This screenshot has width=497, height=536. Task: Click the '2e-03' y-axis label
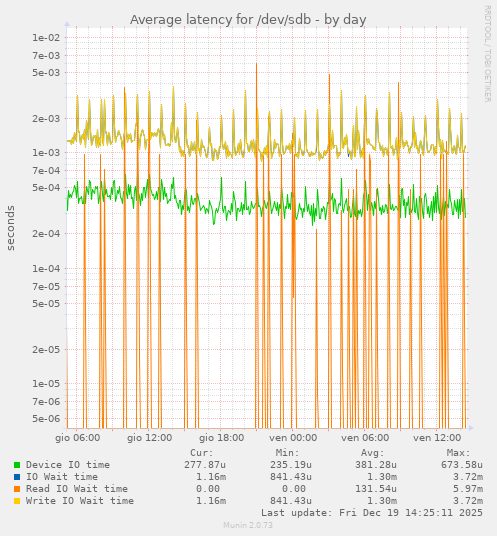[46, 119]
